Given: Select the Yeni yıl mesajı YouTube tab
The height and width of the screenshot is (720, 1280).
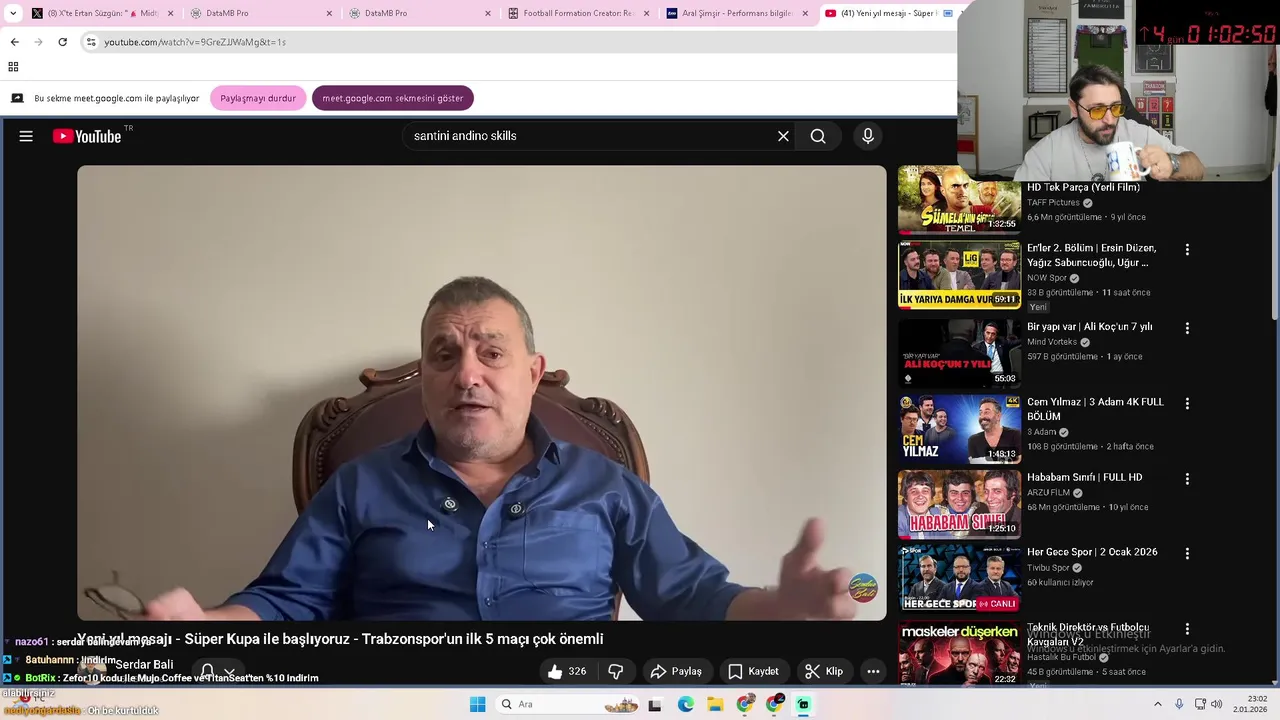Looking at the screenshot, I should tap(888, 13).
